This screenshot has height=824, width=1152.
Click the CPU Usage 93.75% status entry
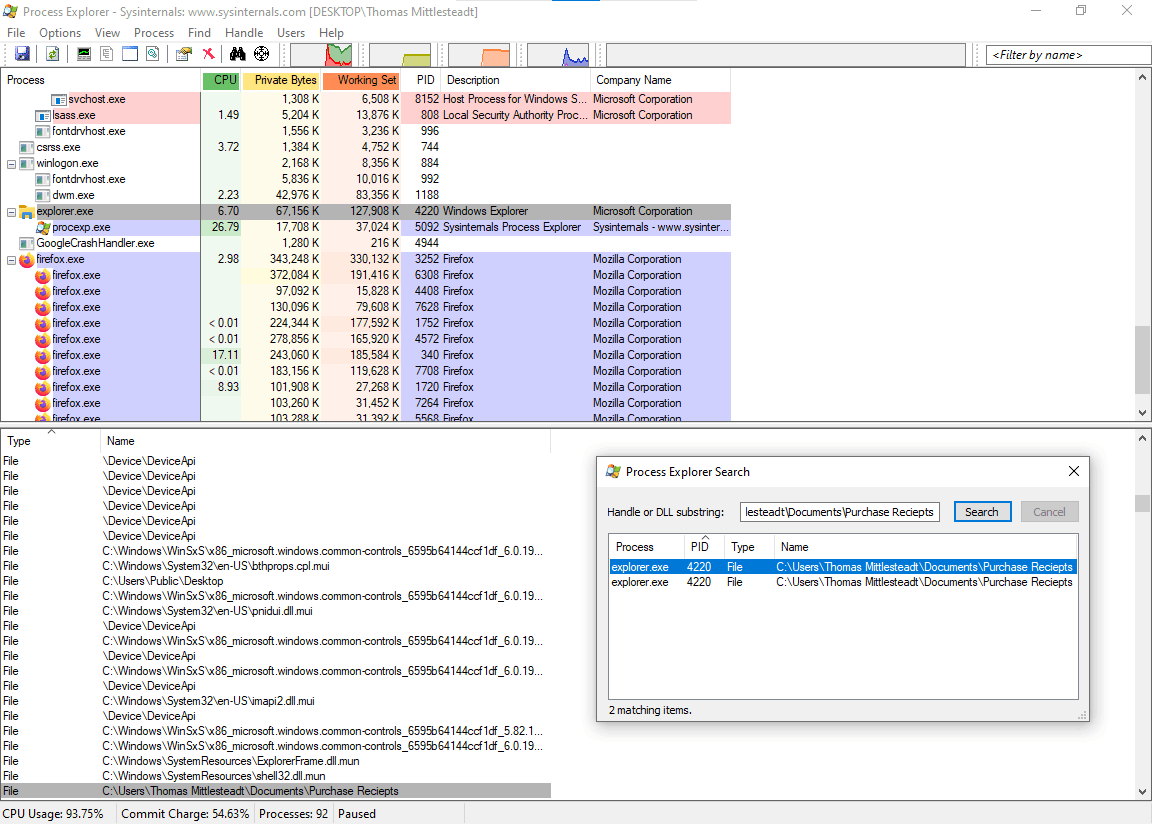pyautogui.click(x=53, y=814)
